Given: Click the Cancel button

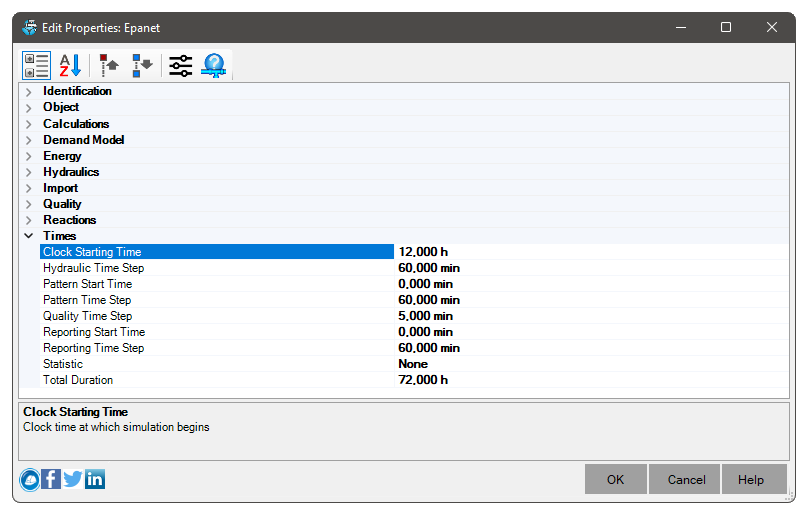Looking at the screenshot, I should pos(686,479).
